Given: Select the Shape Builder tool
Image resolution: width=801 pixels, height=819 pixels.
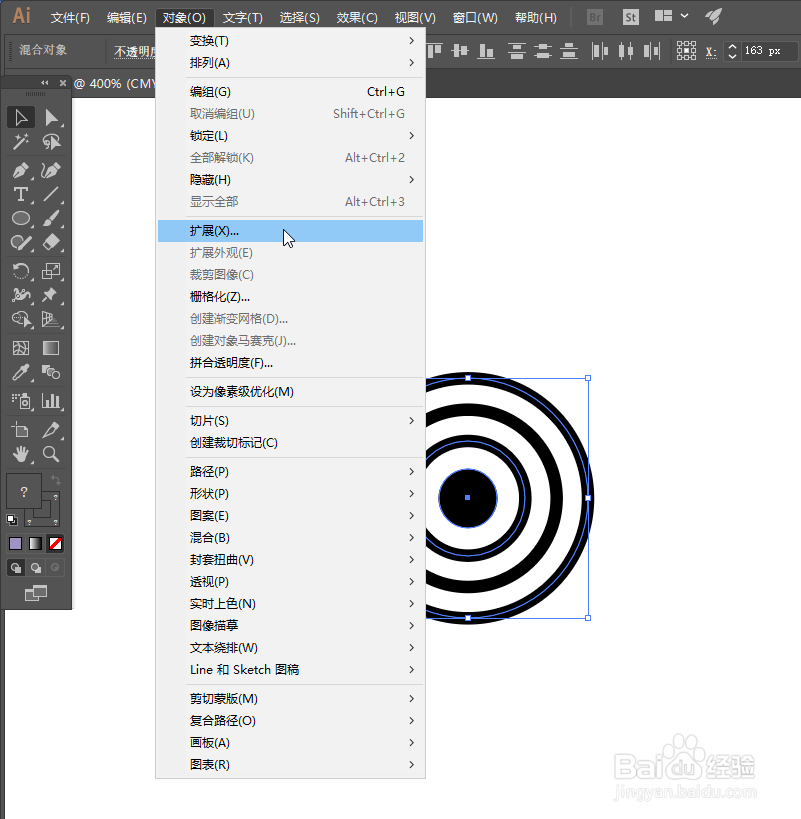Looking at the screenshot, I should tap(21, 319).
